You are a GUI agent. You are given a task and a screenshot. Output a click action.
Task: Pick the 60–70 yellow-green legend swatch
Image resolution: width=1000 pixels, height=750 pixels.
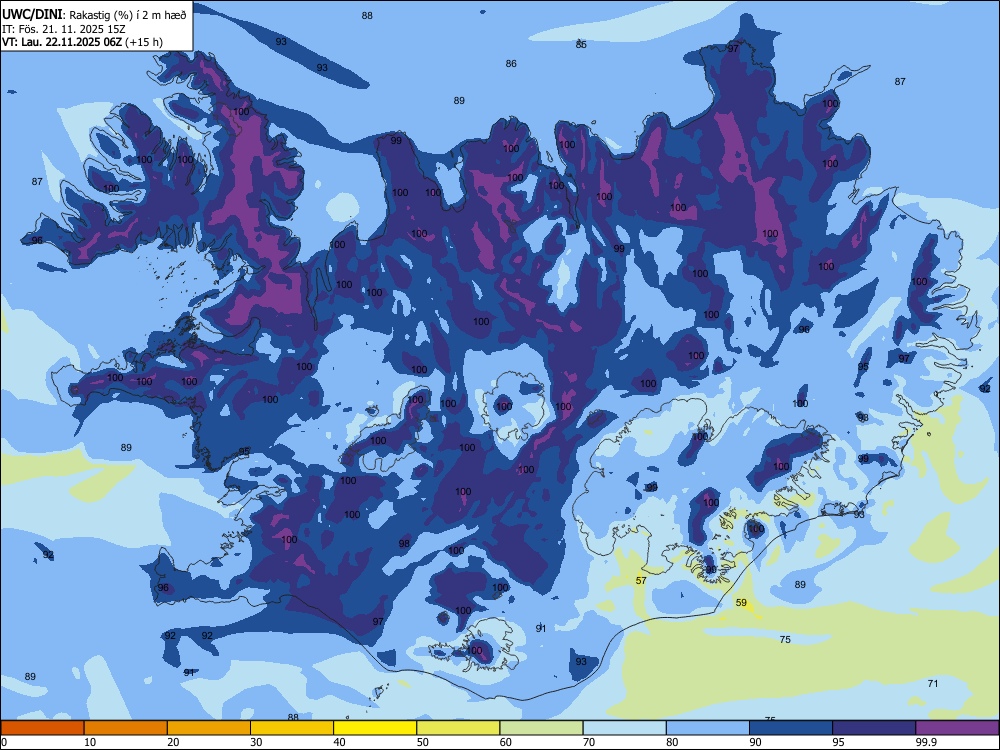click(x=541, y=727)
